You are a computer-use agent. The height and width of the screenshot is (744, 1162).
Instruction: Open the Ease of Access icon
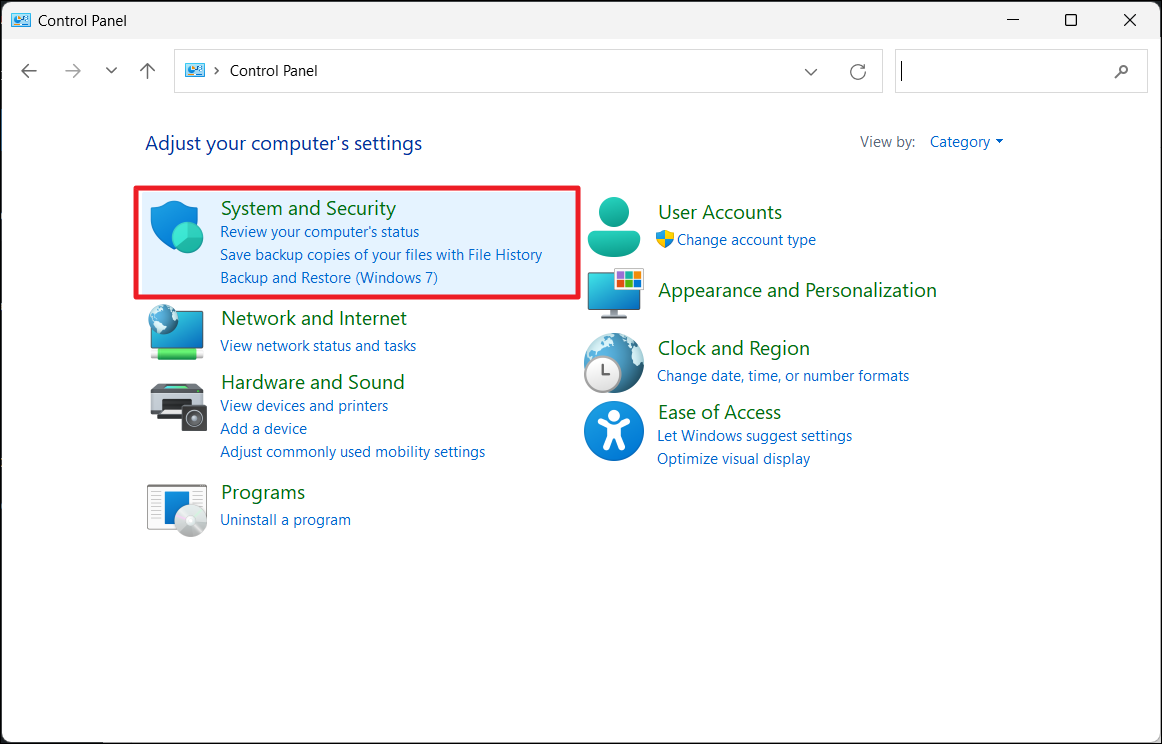coord(614,431)
